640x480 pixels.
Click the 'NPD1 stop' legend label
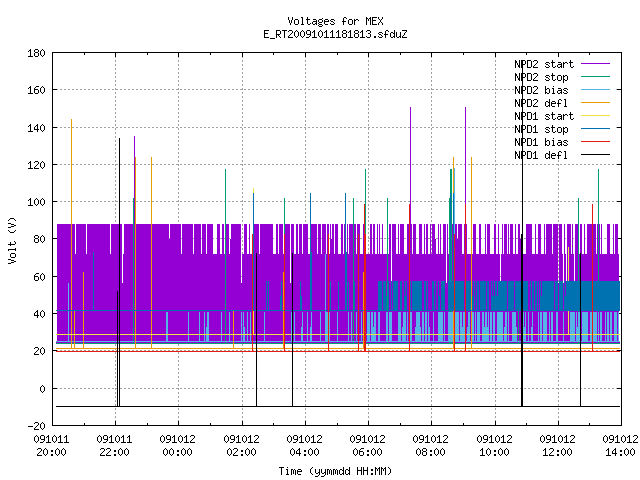coord(541,129)
